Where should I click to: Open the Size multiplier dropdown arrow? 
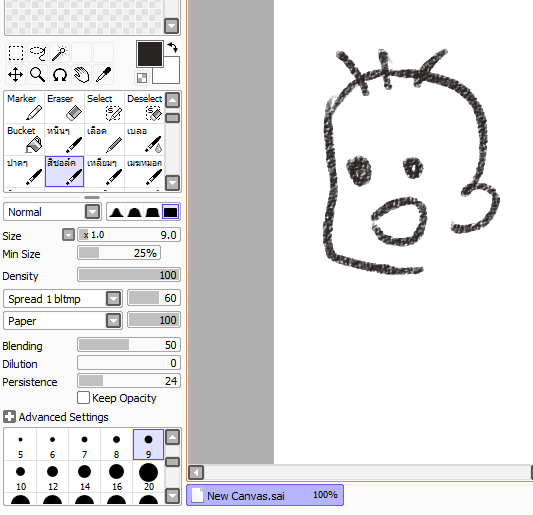(x=68, y=235)
